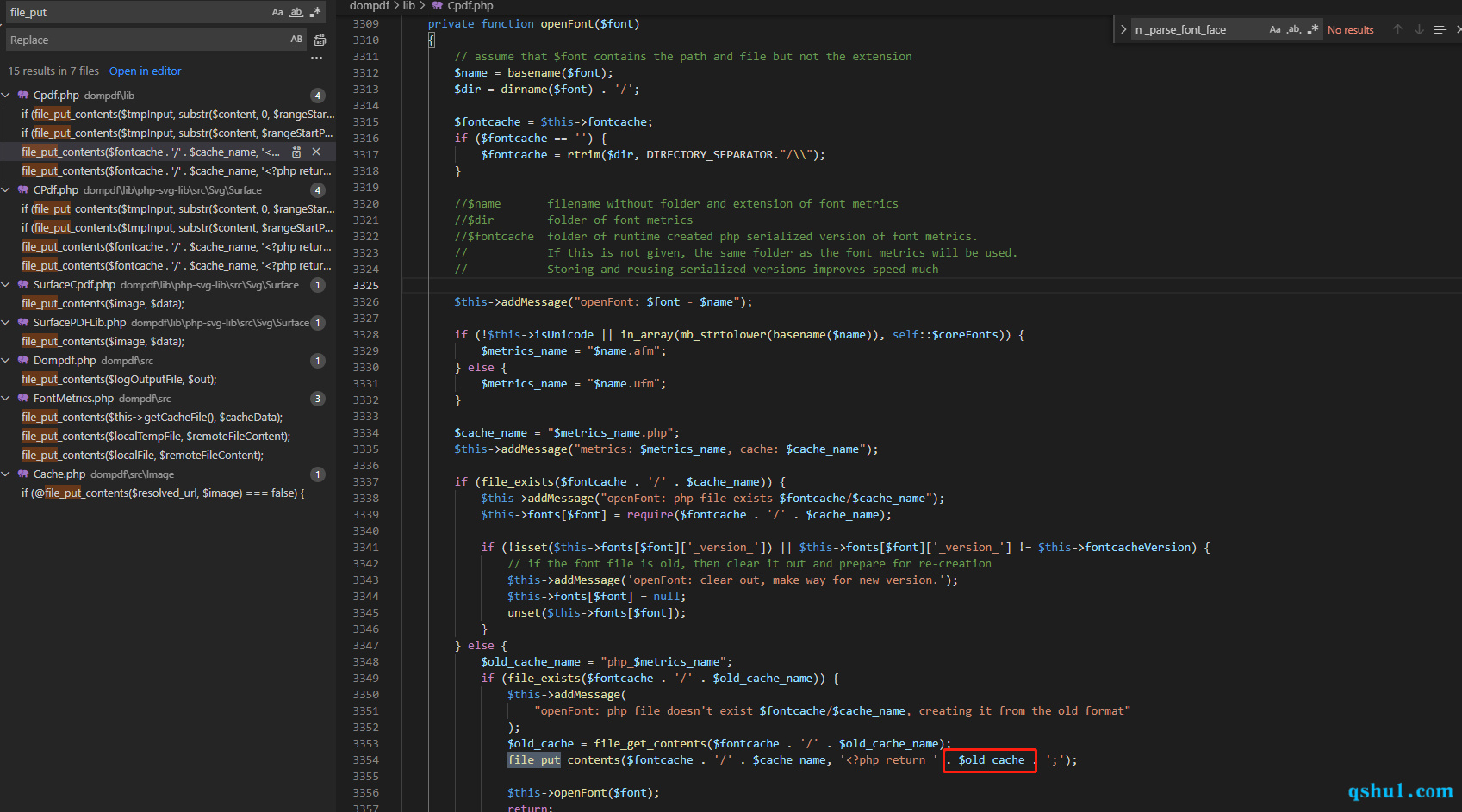Click dompdf breadcrumb segment
Image resolution: width=1462 pixels, height=812 pixels.
point(370,6)
